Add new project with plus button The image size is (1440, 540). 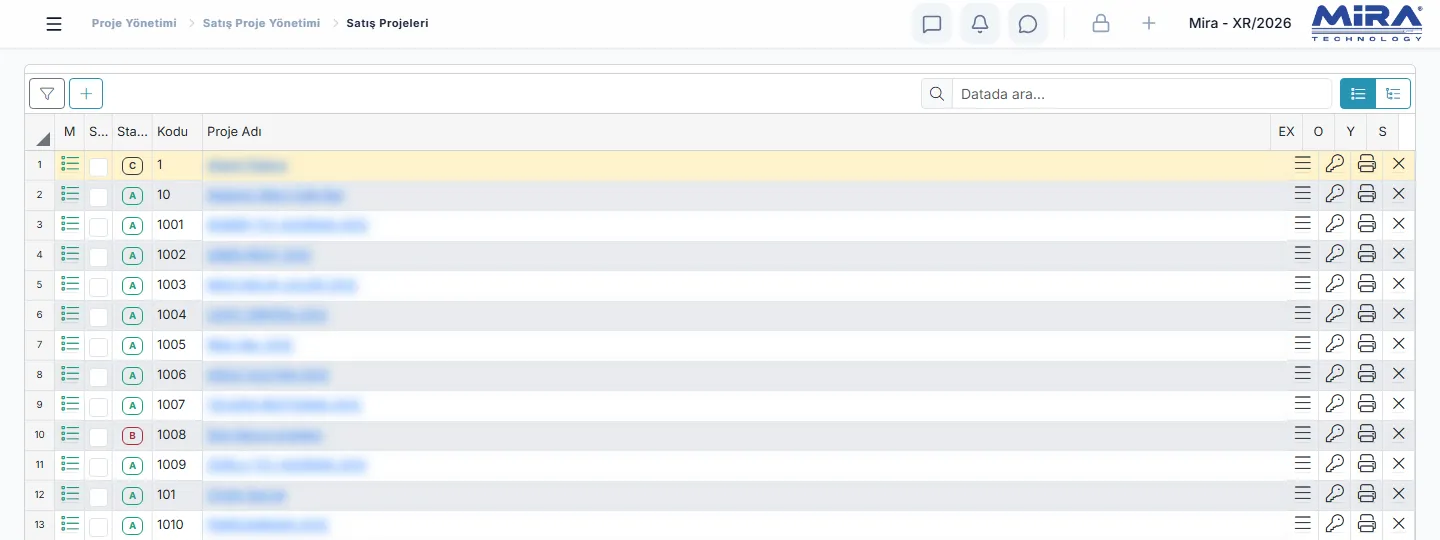(x=86, y=93)
